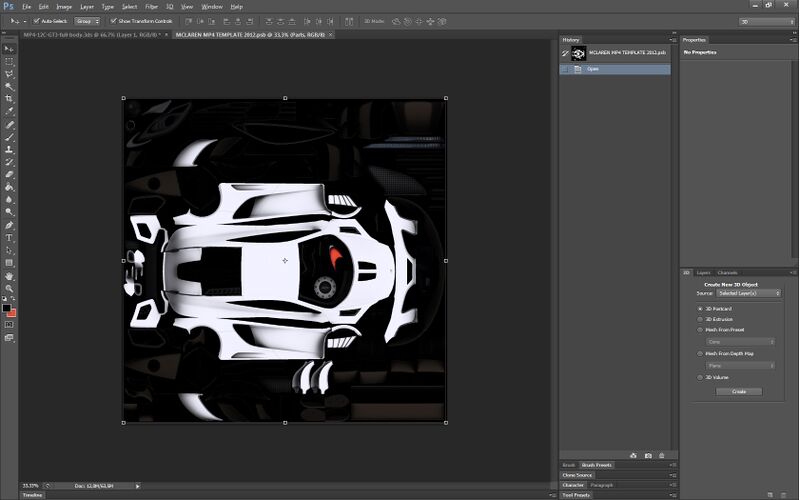Create new snapshot camera icon in History
Screen dimensions: 800x500
[648, 455]
